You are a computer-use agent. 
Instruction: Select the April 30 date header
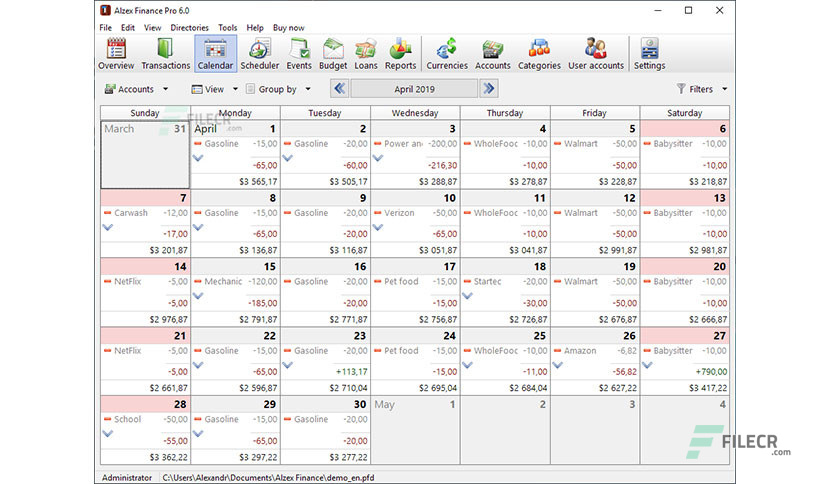click(325, 404)
